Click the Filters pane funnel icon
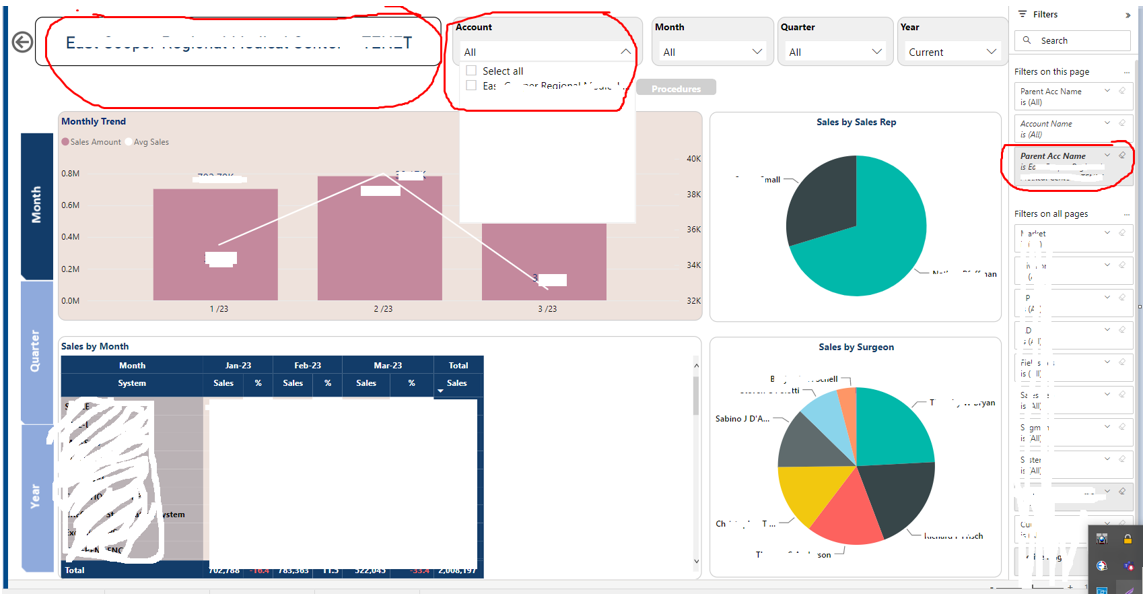The height and width of the screenshot is (603, 1148). 1023,14
